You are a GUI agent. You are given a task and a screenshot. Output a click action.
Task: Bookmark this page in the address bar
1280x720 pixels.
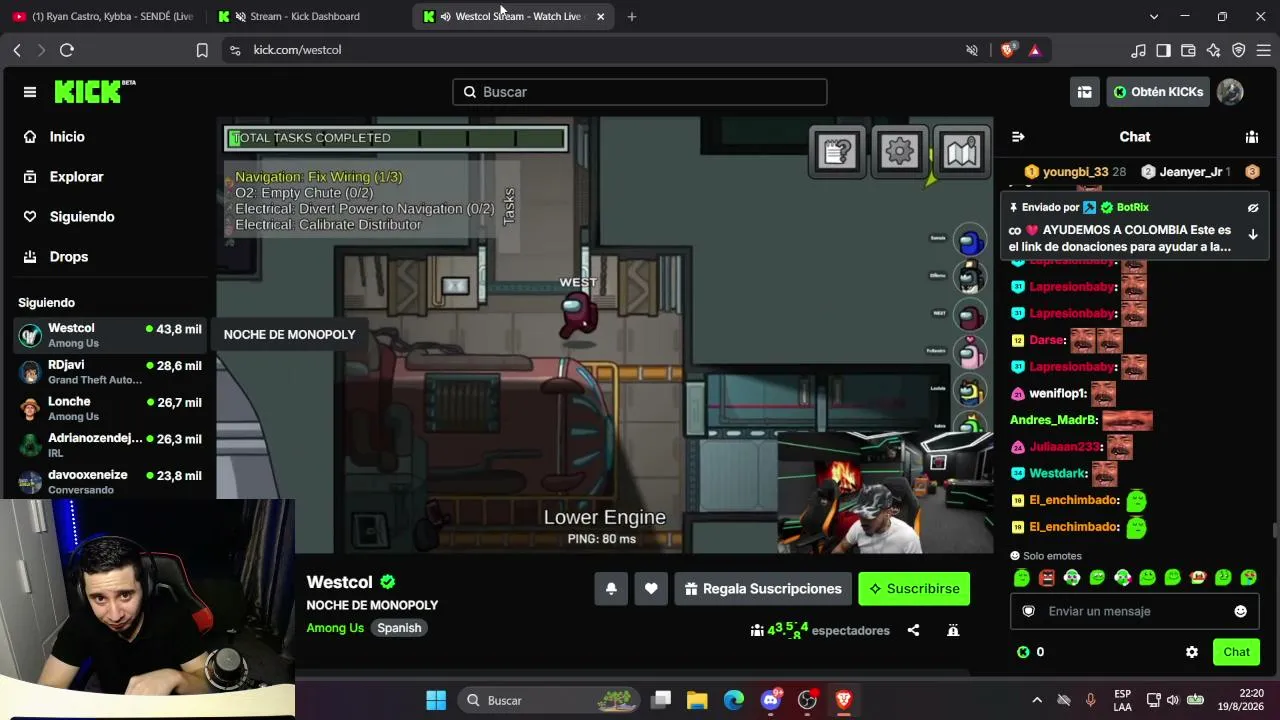(x=202, y=50)
